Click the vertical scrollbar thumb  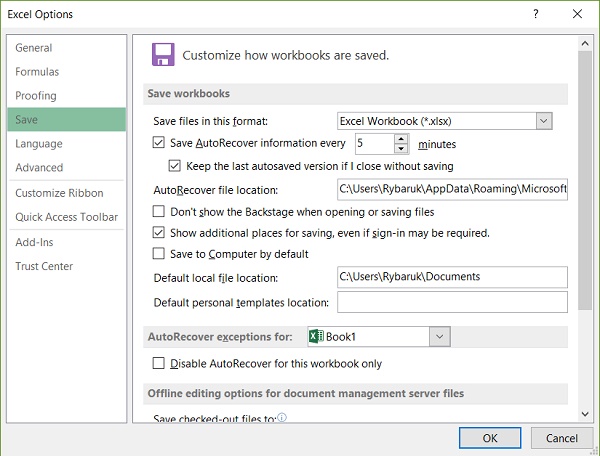click(x=585, y=180)
